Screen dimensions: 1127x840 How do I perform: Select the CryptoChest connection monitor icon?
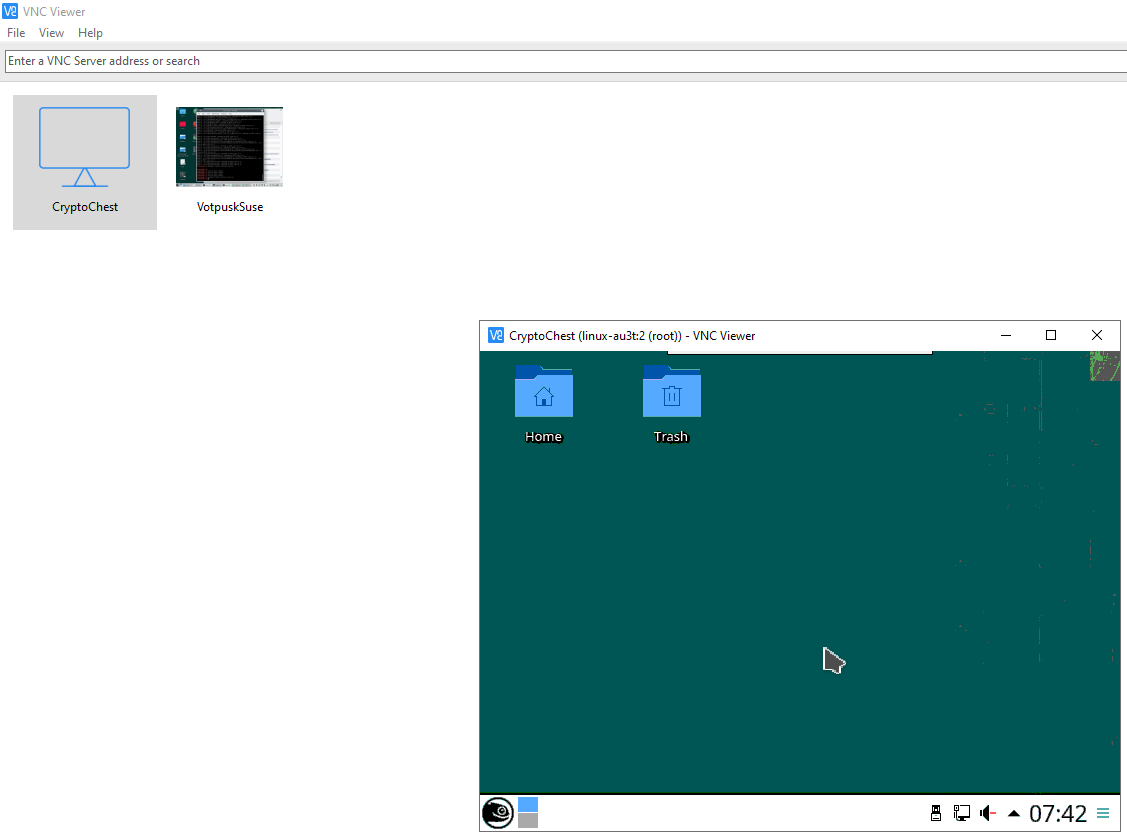(x=85, y=147)
